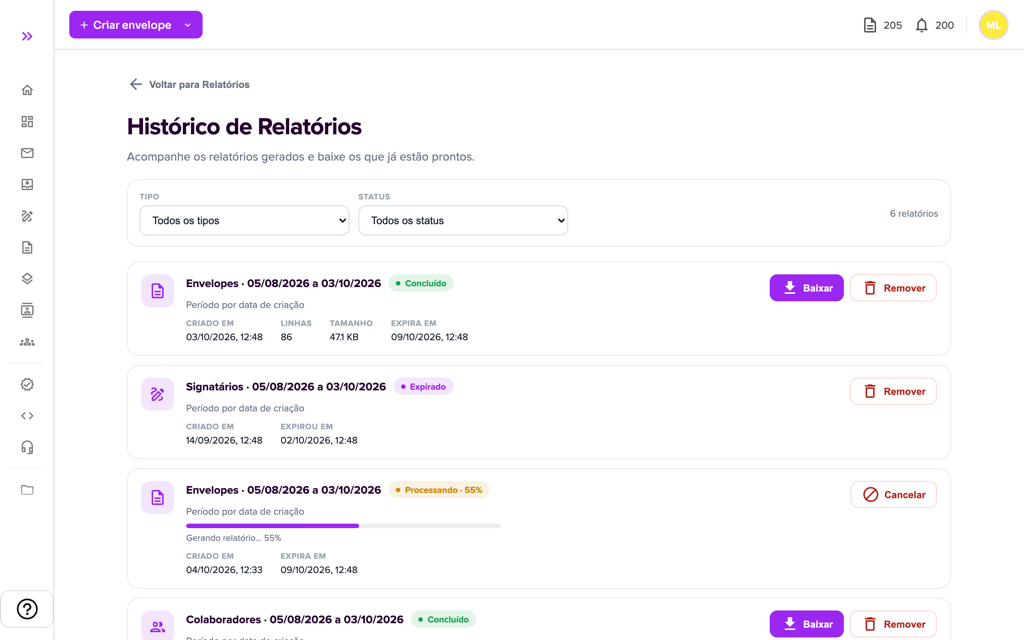Screen dimensions: 1024x640
Task: Cancel the processing Envelopes report
Action: [893, 494]
